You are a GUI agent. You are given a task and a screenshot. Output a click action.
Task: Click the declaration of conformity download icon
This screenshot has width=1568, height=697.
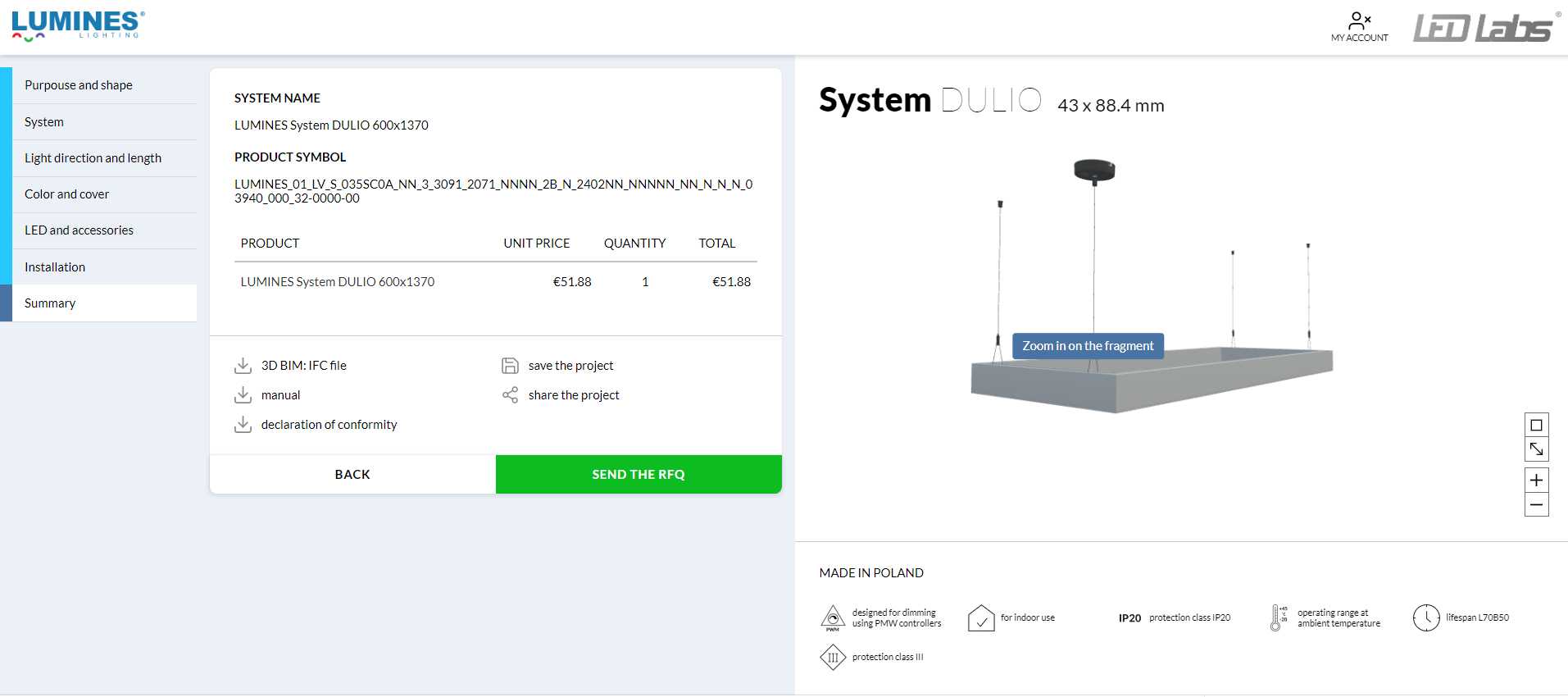pos(243,425)
